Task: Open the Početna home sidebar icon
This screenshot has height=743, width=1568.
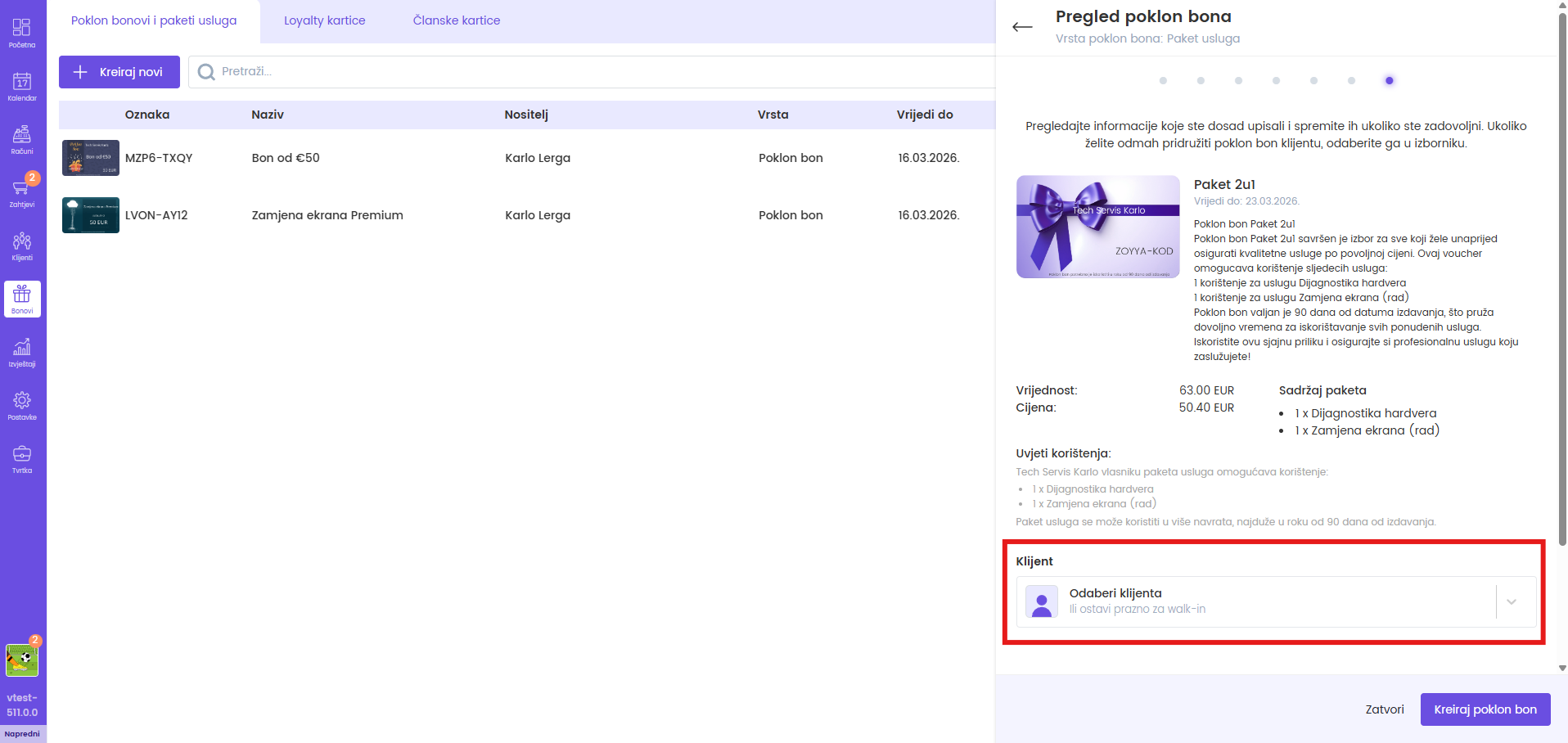Action: click(22, 33)
